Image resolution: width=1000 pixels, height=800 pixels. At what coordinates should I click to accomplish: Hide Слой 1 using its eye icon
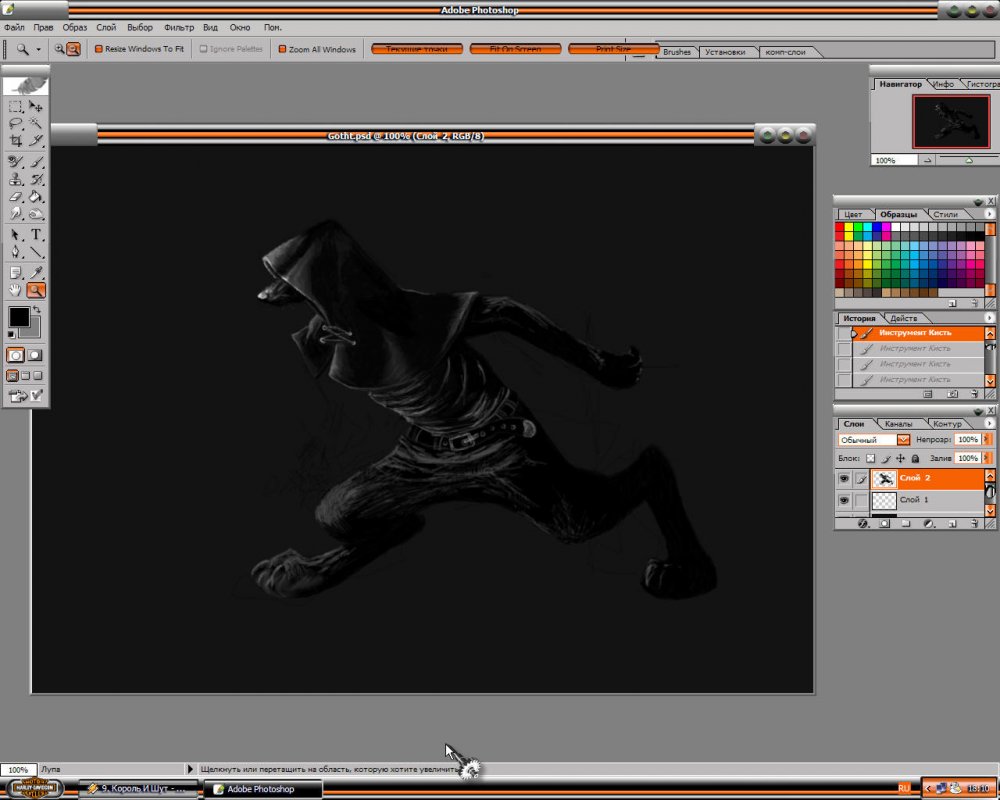click(844, 499)
